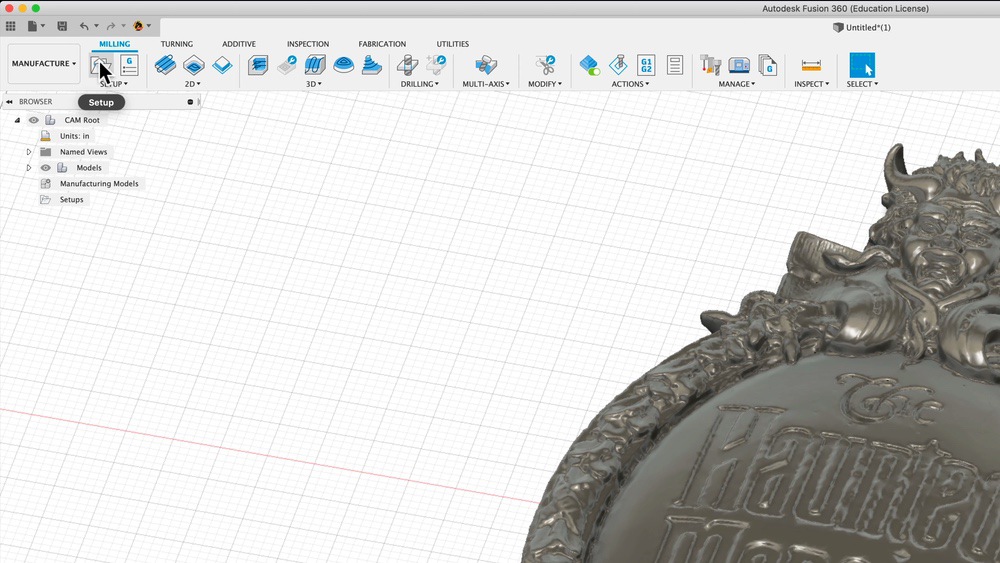This screenshot has width=1000, height=563.
Task: Select the 3D Contour toolpath tool
Action: pos(372,65)
